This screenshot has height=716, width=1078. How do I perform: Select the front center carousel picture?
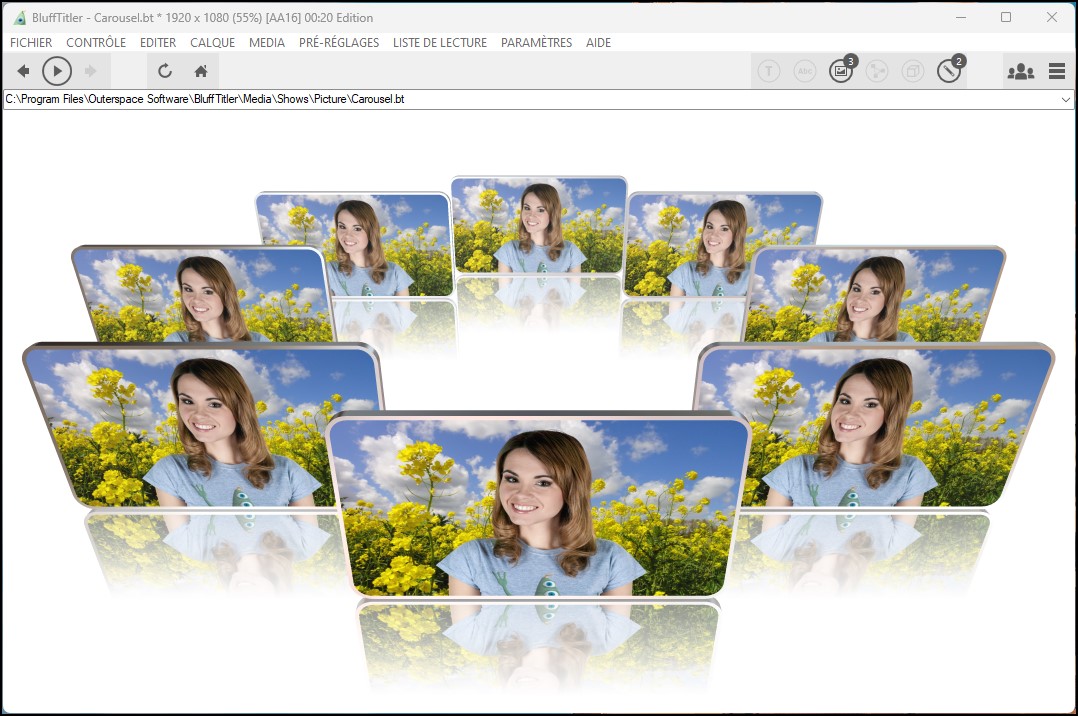(x=538, y=507)
